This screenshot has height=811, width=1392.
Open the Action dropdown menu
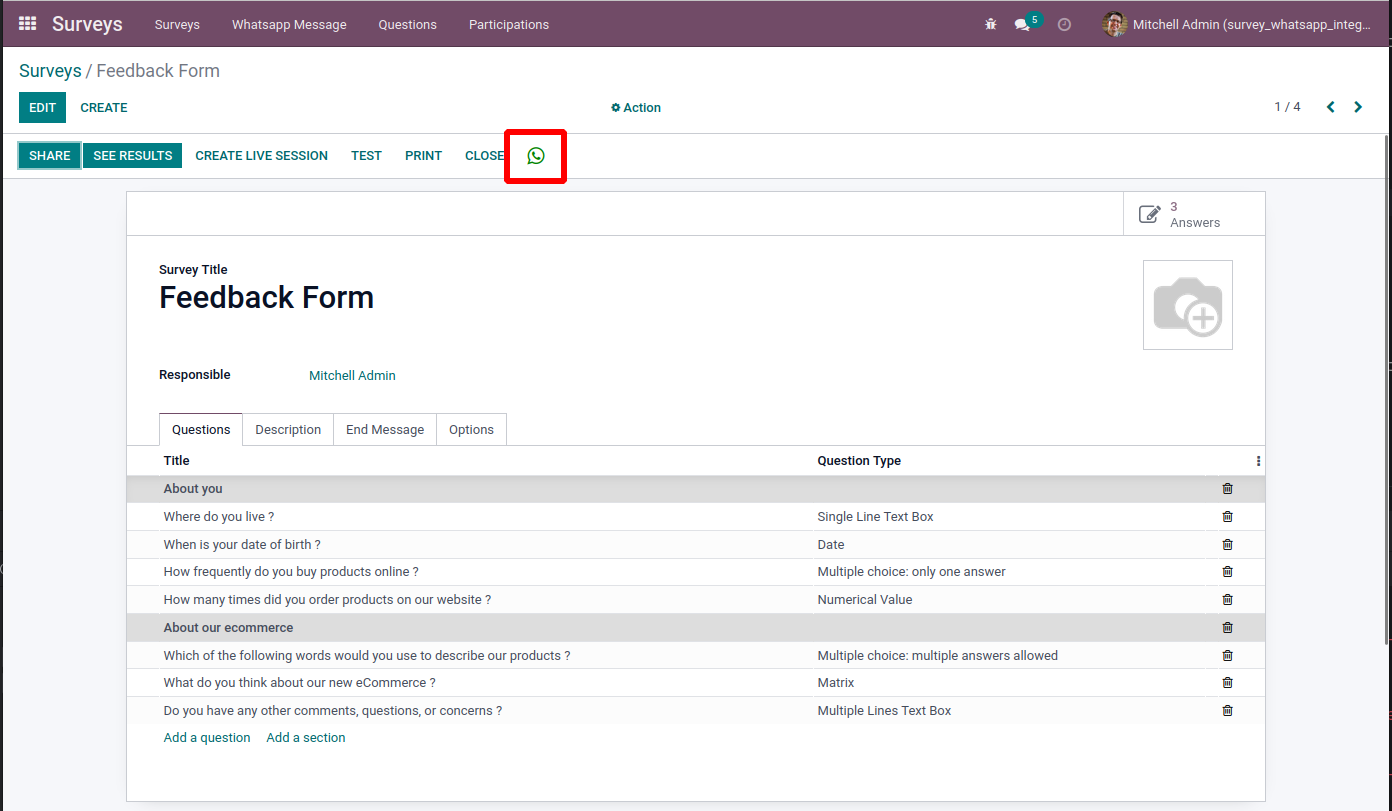[x=636, y=108]
